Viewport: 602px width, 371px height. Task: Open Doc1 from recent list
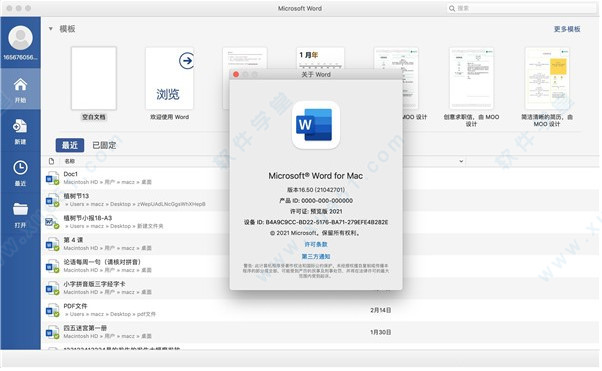[71, 174]
